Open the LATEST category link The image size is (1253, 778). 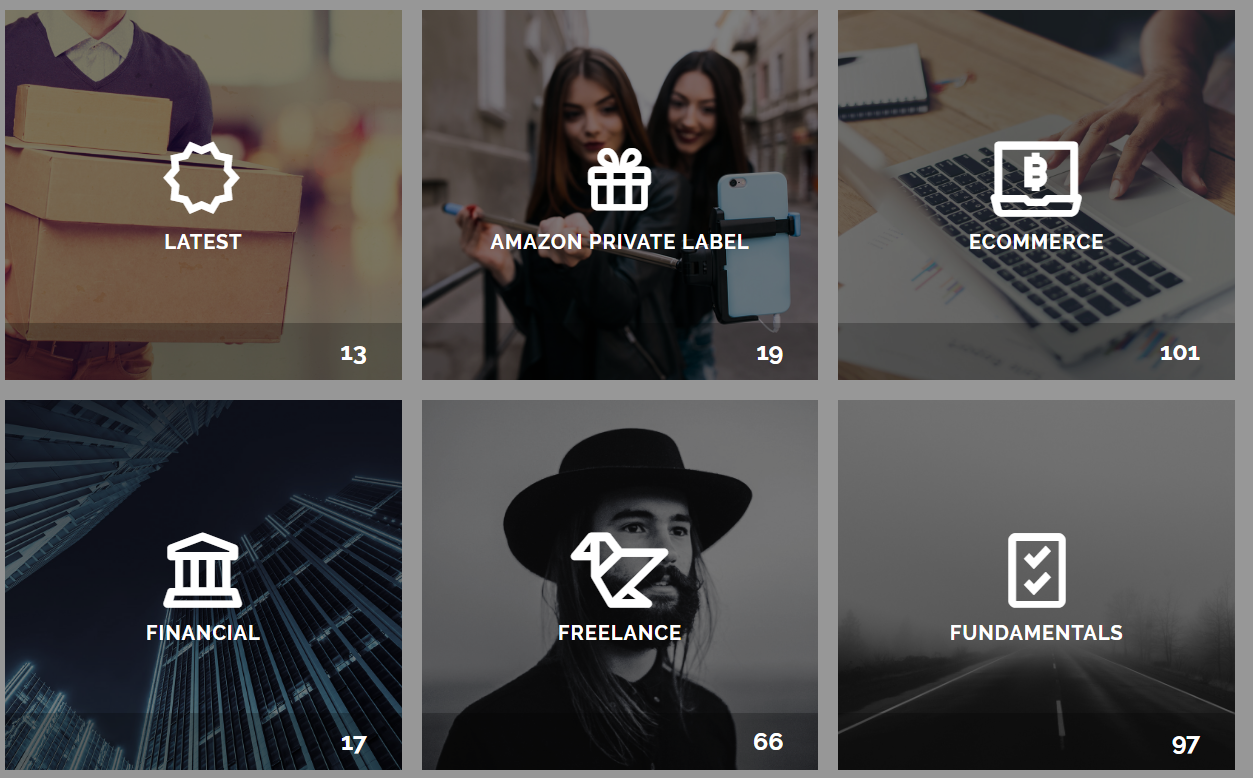[203, 242]
